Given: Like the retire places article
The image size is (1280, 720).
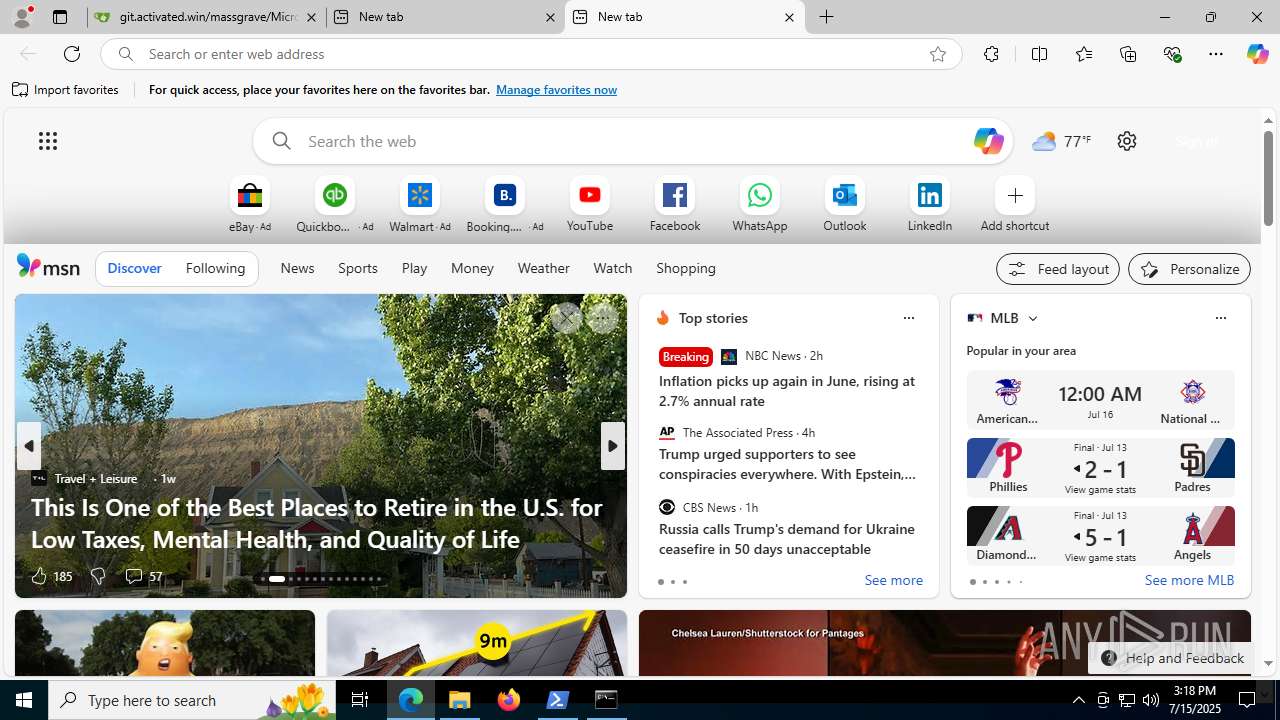Looking at the screenshot, I should pyautogui.click(x=50, y=576).
